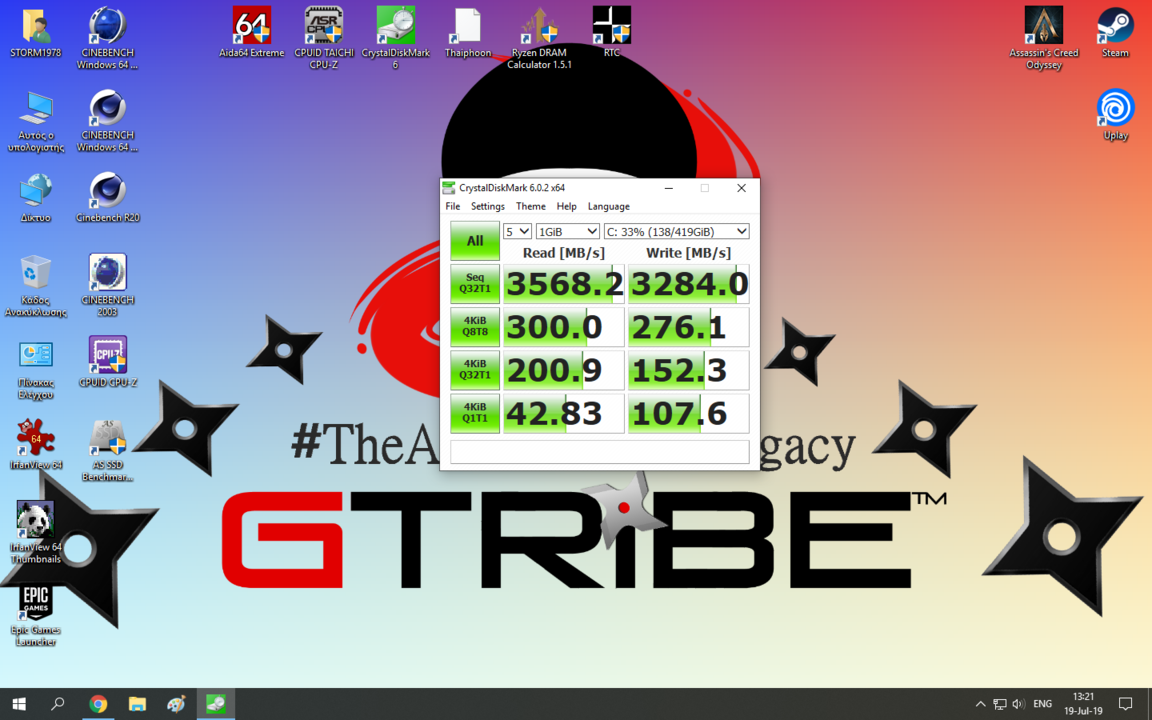This screenshot has height=720, width=1152.
Task: Click the empty comment field in CrystalDiskMark
Action: pyautogui.click(x=600, y=452)
